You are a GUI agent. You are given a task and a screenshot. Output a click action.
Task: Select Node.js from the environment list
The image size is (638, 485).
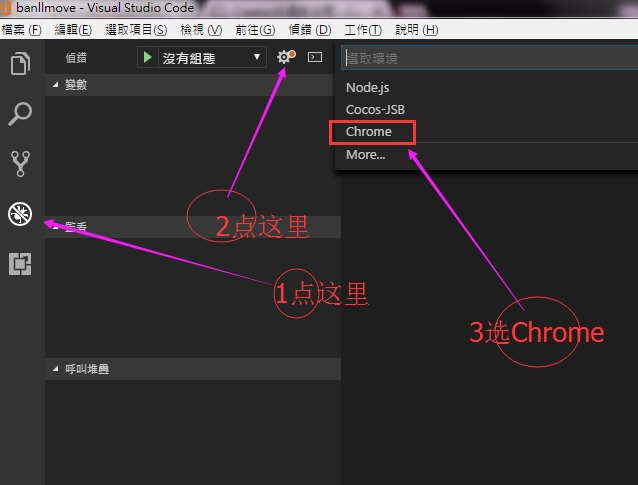pyautogui.click(x=486, y=87)
